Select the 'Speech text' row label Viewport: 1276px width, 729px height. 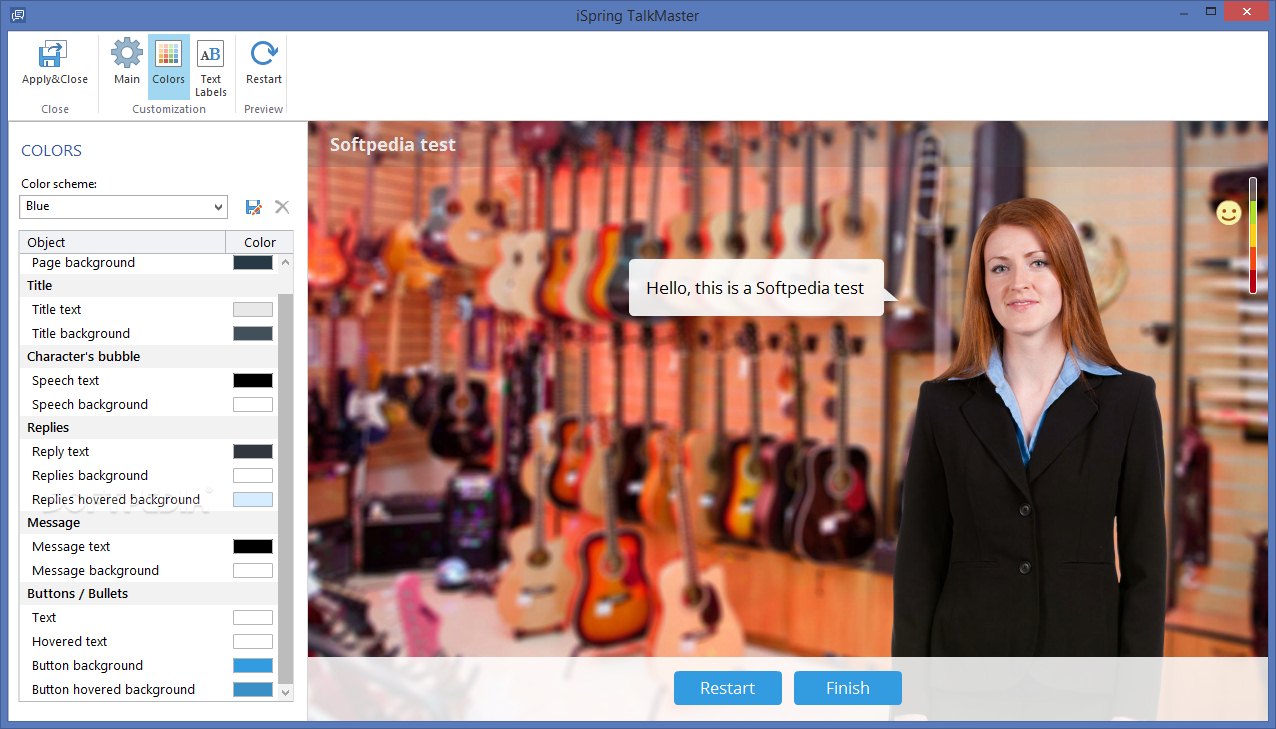[66, 381]
